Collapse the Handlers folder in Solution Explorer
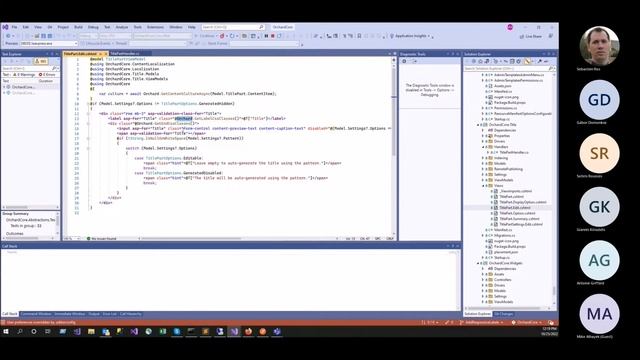 (x=484, y=147)
